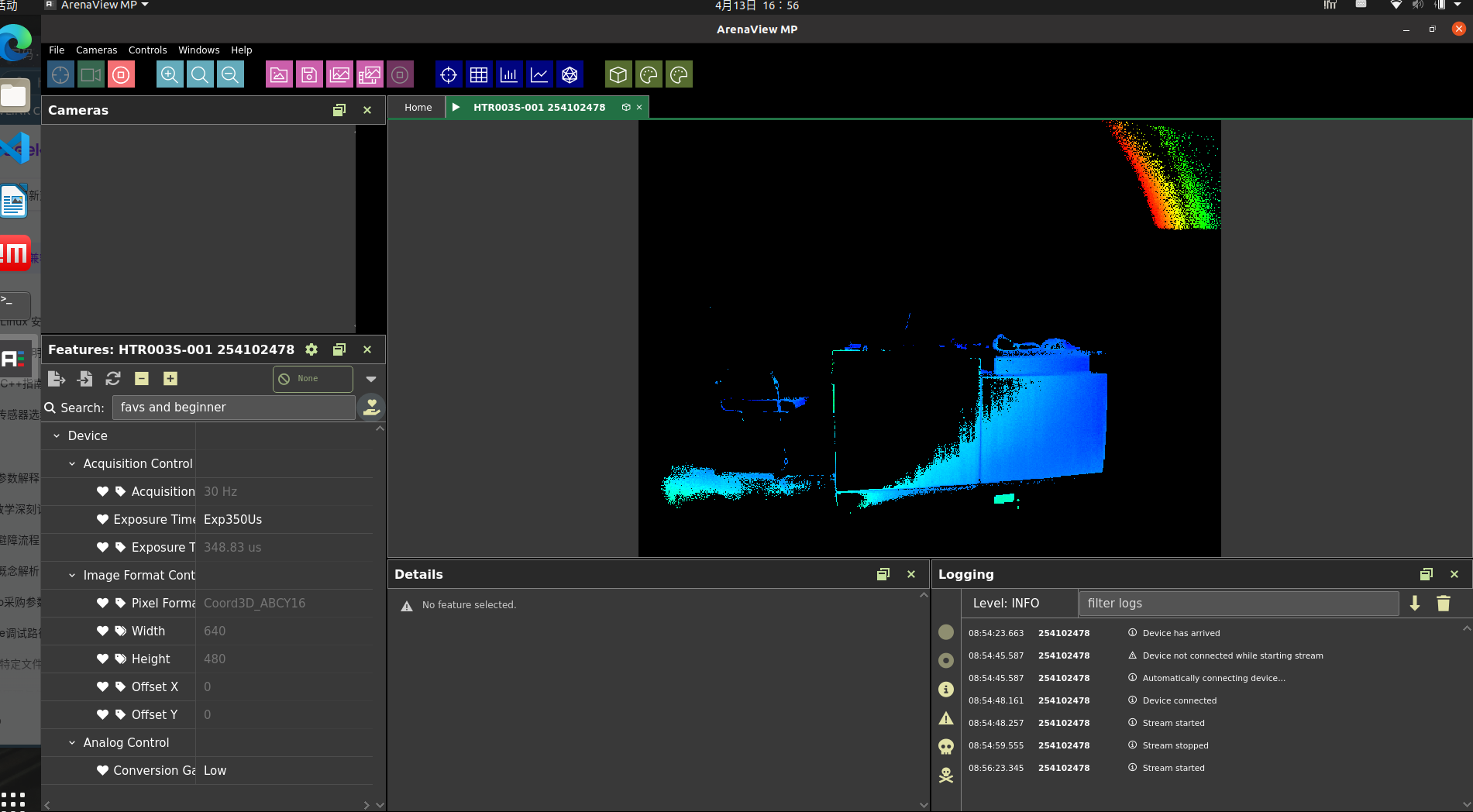Open the File menu
Viewport: 1473px width, 812px height.
[x=57, y=50]
